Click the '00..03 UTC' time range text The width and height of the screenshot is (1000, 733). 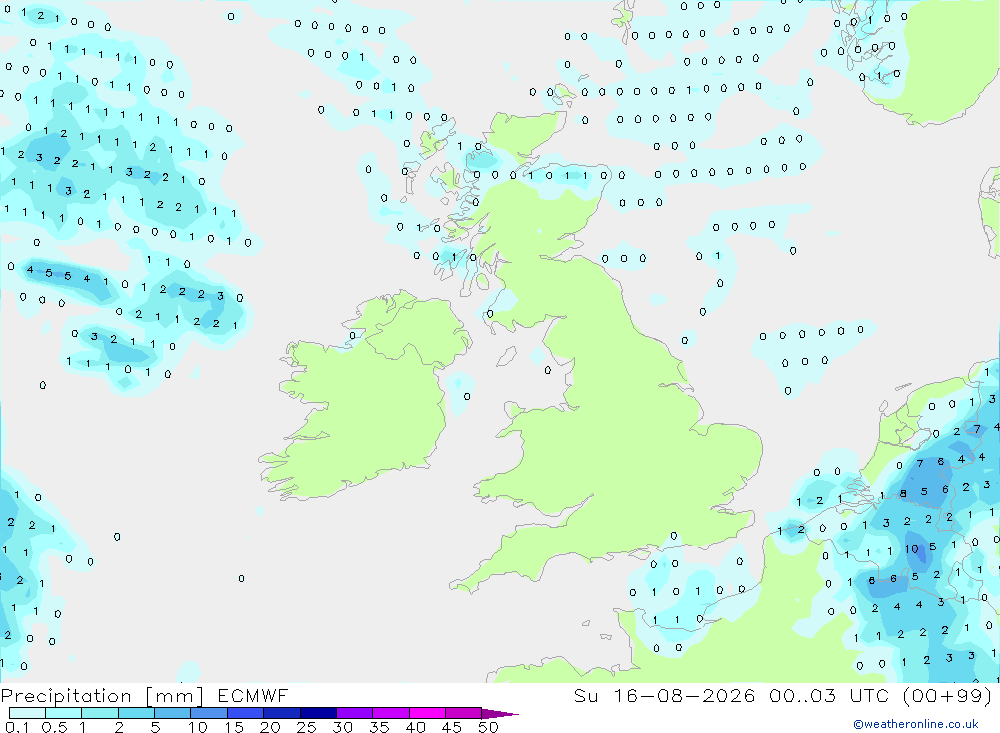[x=829, y=695]
